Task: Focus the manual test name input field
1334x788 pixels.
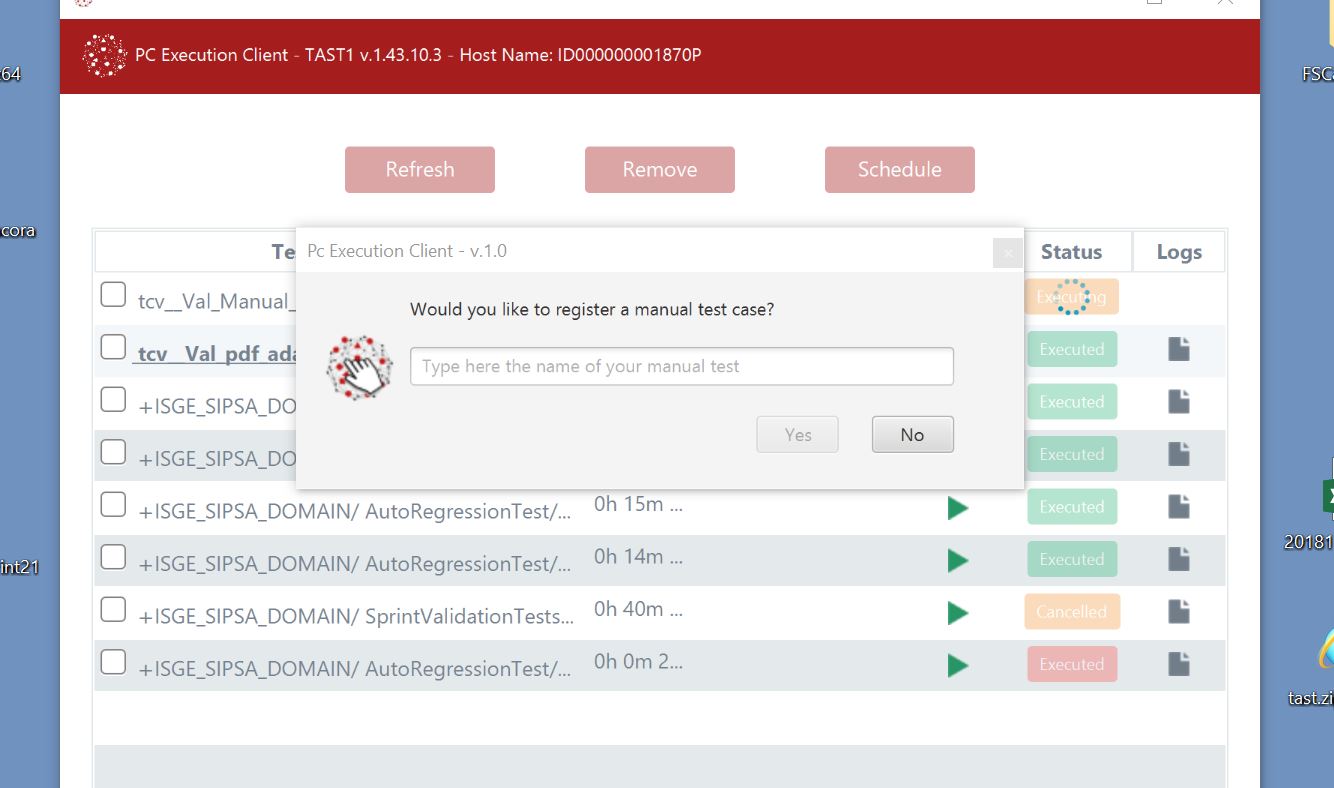Action: [681, 367]
